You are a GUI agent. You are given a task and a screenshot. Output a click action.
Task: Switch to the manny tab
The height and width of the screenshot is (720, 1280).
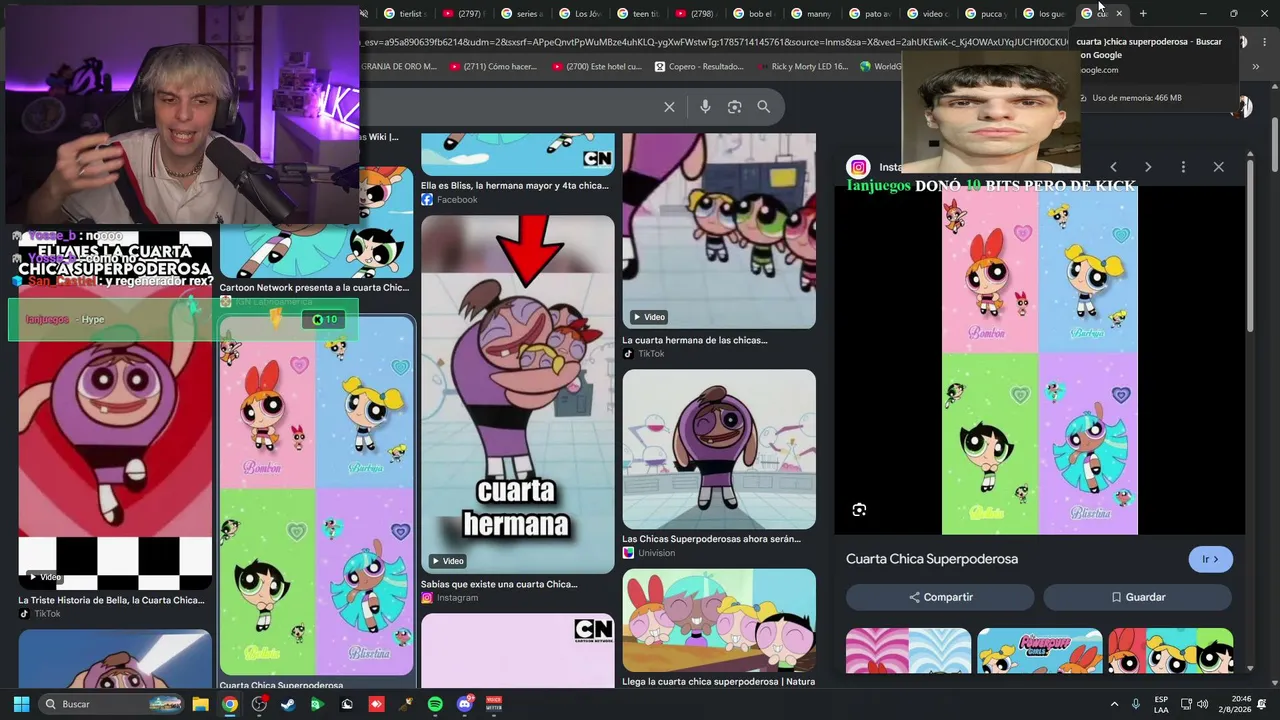click(x=810, y=14)
